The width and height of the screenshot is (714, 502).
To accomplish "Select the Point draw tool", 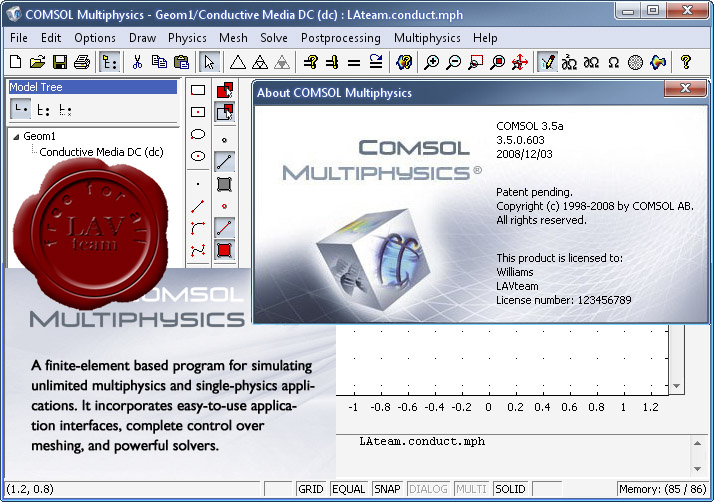I will tap(198, 184).
